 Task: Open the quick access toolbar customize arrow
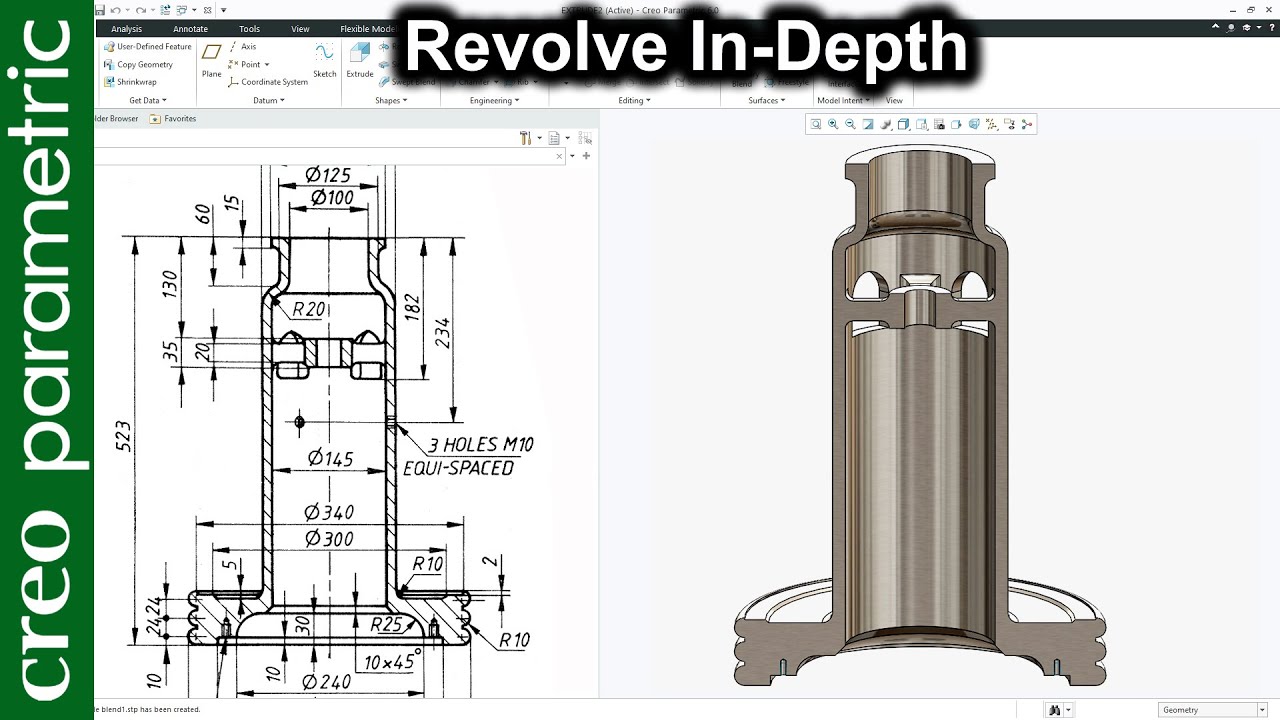pyautogui.click(x=223, y=10)
